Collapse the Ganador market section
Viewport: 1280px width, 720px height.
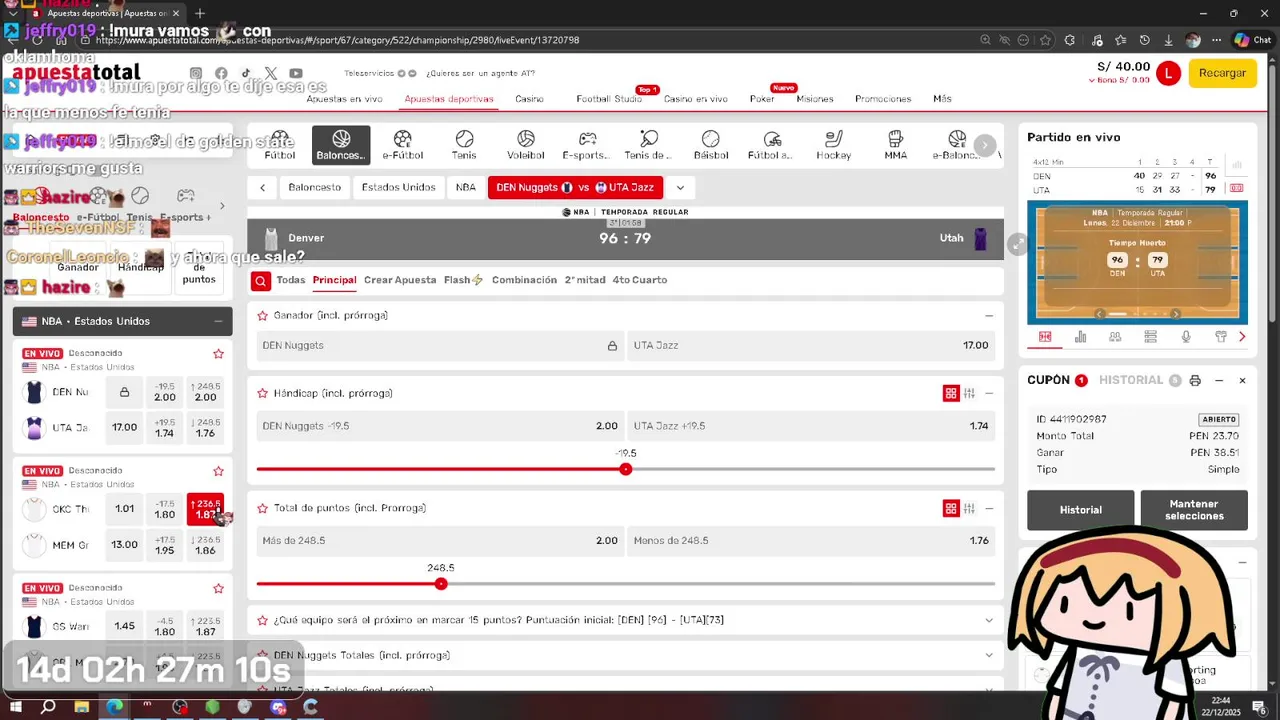989,316
